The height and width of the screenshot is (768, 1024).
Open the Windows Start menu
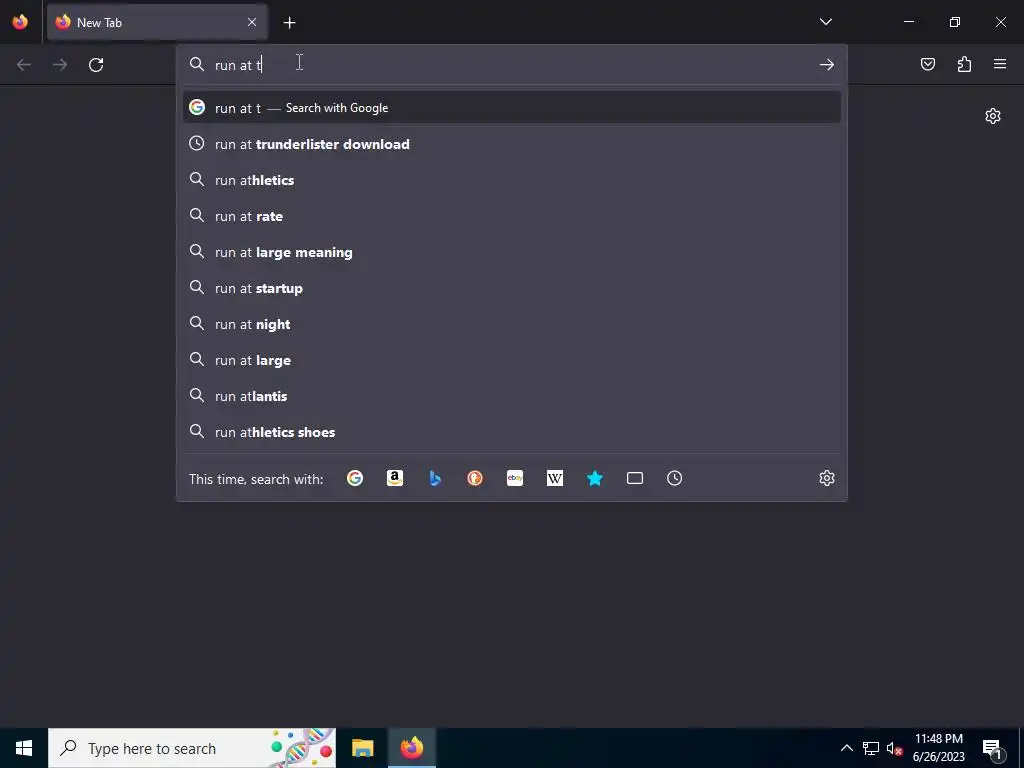pos(24,748)
